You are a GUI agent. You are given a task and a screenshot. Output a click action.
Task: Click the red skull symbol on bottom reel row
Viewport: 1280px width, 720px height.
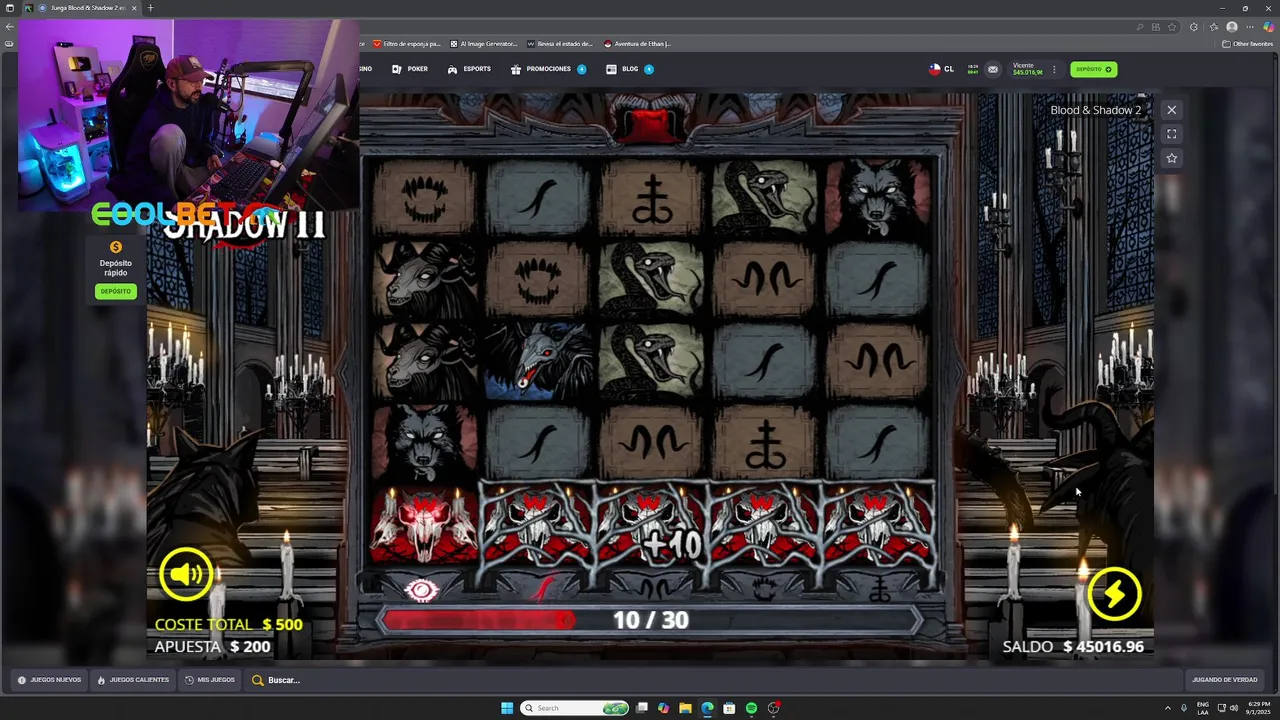tap(424, 526)
